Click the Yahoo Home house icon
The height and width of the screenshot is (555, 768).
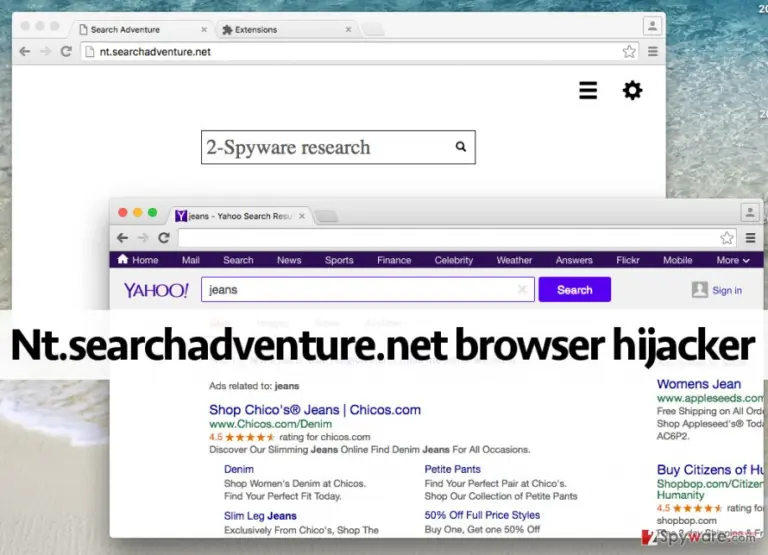tap(122, 259)
